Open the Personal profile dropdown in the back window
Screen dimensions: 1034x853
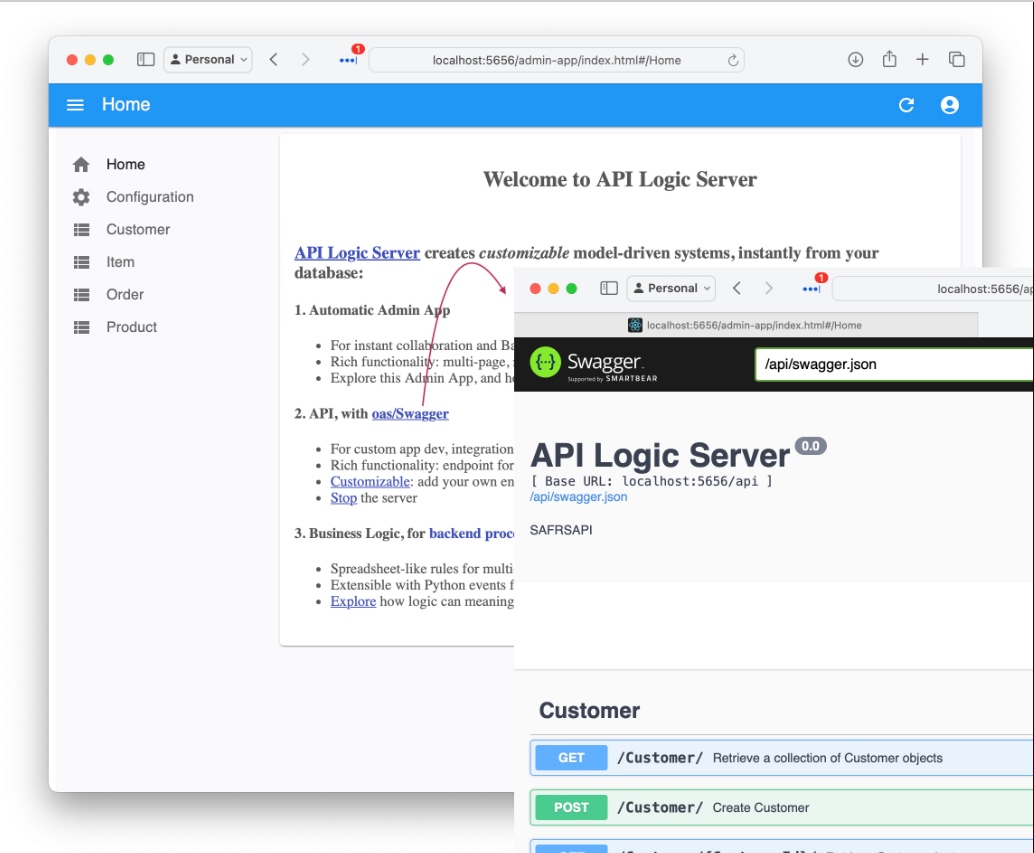(x=208, y=60)
